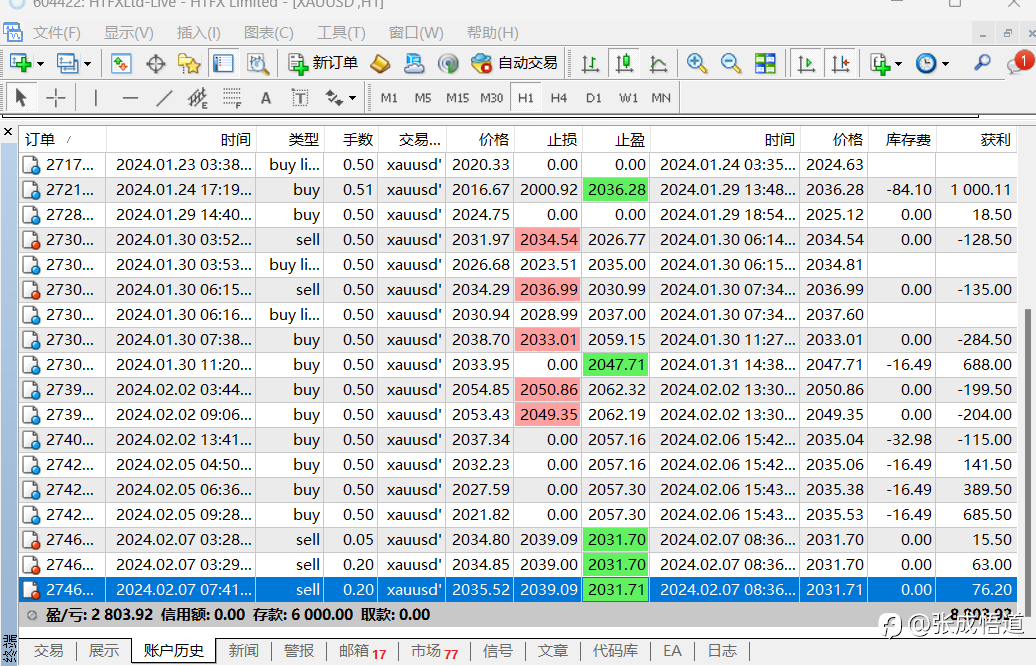This screenshot has width=1036, height=666.
Task: Switch timeframe to W1
Action: 628,98
